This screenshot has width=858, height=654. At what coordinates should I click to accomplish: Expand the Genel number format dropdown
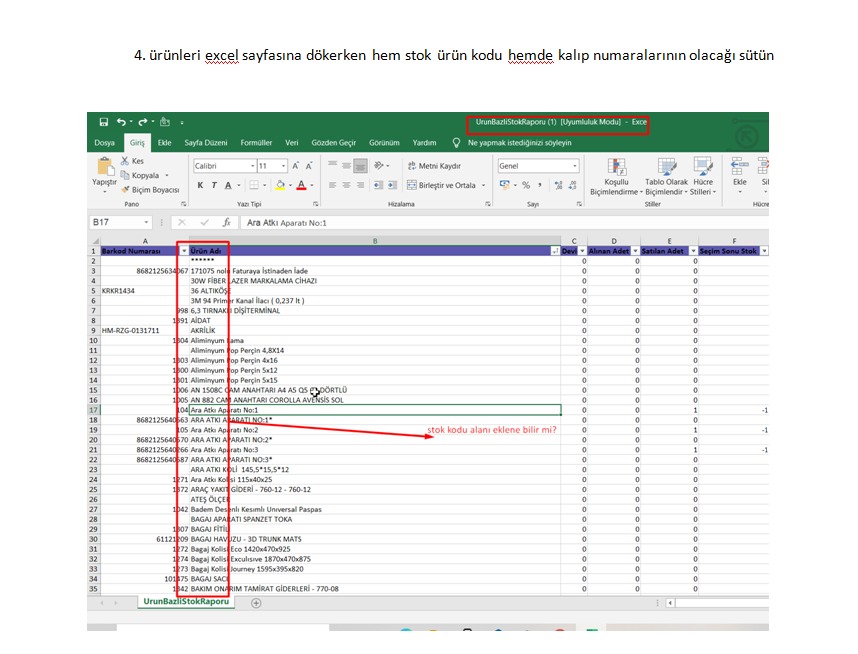(575, 166)
